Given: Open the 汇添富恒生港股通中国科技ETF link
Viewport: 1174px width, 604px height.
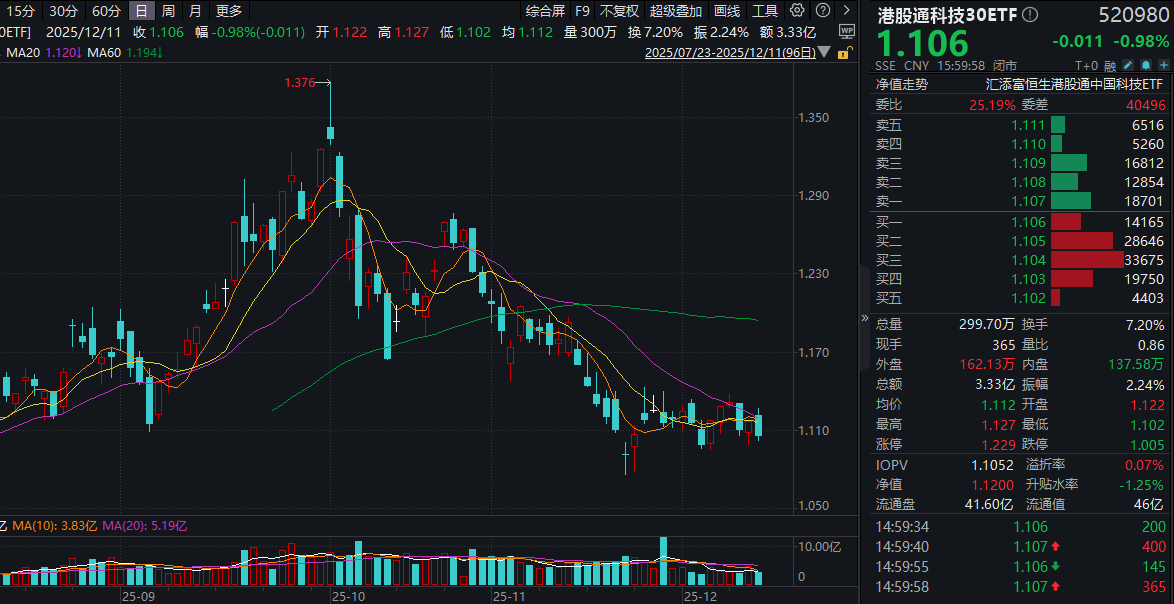Looking at the screenshot, I should [x=1075, y=85].
